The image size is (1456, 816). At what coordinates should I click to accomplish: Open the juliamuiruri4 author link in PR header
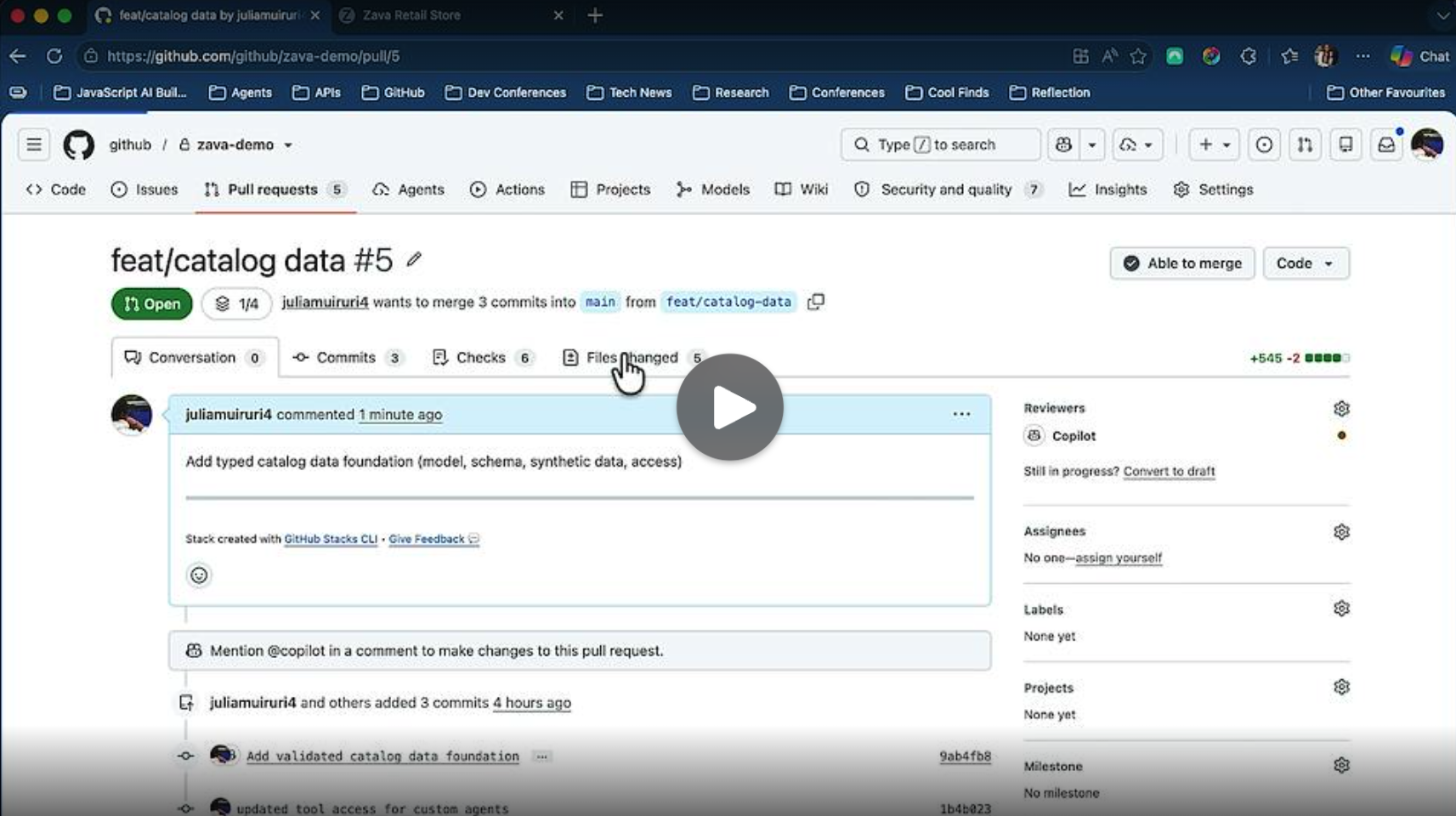click(325, 302)
